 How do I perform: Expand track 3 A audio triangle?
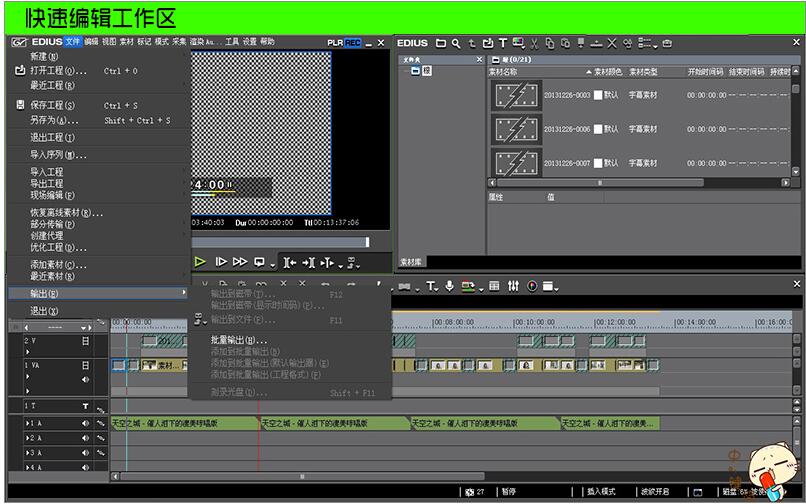[27, 453]
